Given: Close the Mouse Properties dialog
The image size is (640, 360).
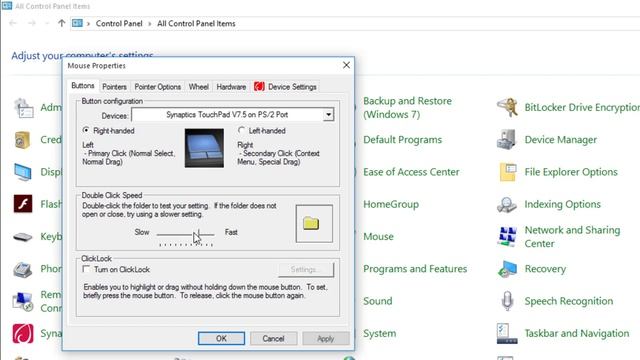Looking at the screenshot, I should [346, 65].
